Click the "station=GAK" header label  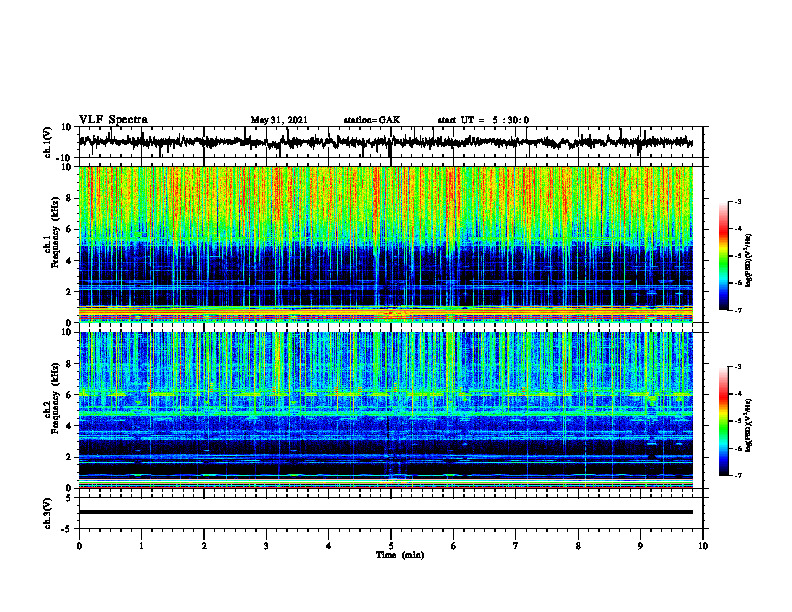pos(372,120)
